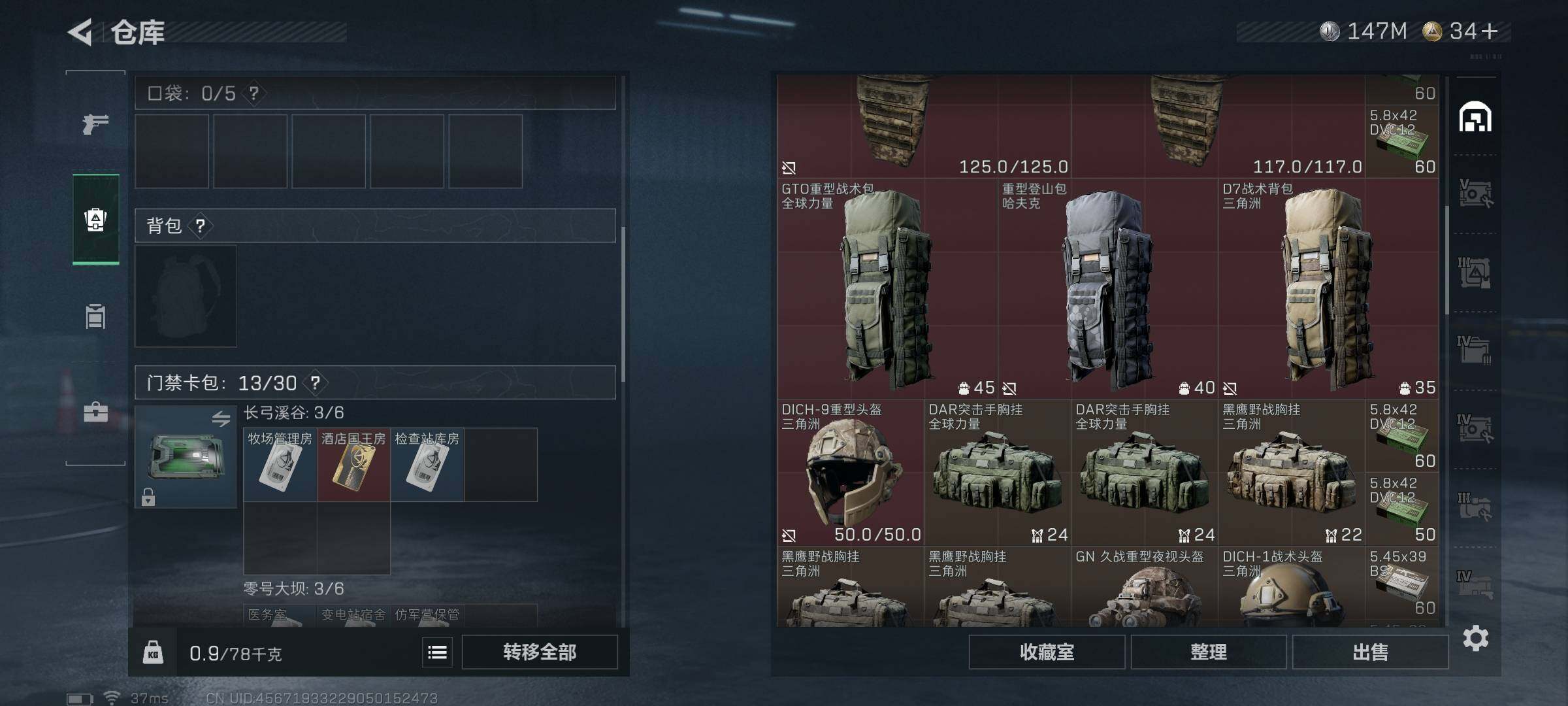Select the clipboard sidebar icon
1568x706 pixels.
(95, 316)
